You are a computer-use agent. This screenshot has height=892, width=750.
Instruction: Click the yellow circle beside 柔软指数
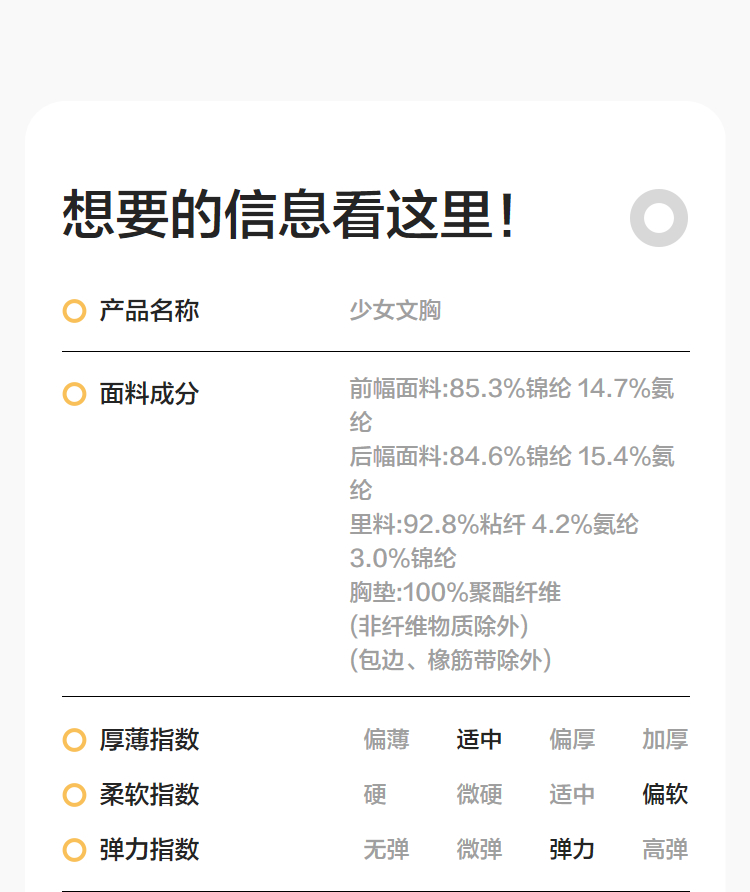(74, 795)
